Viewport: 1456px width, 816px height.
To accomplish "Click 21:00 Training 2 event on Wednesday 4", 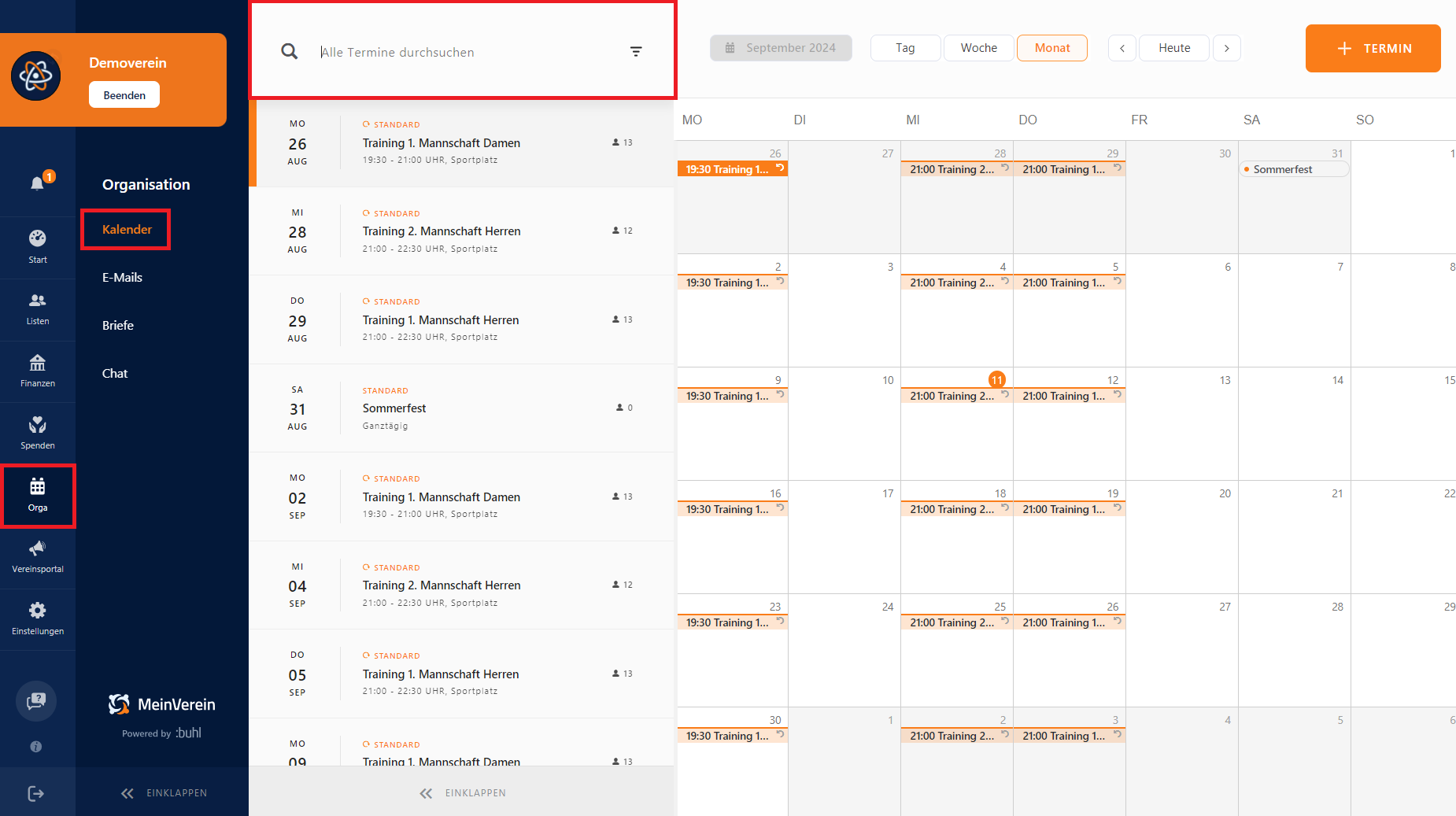I will (x=957, y=282).
